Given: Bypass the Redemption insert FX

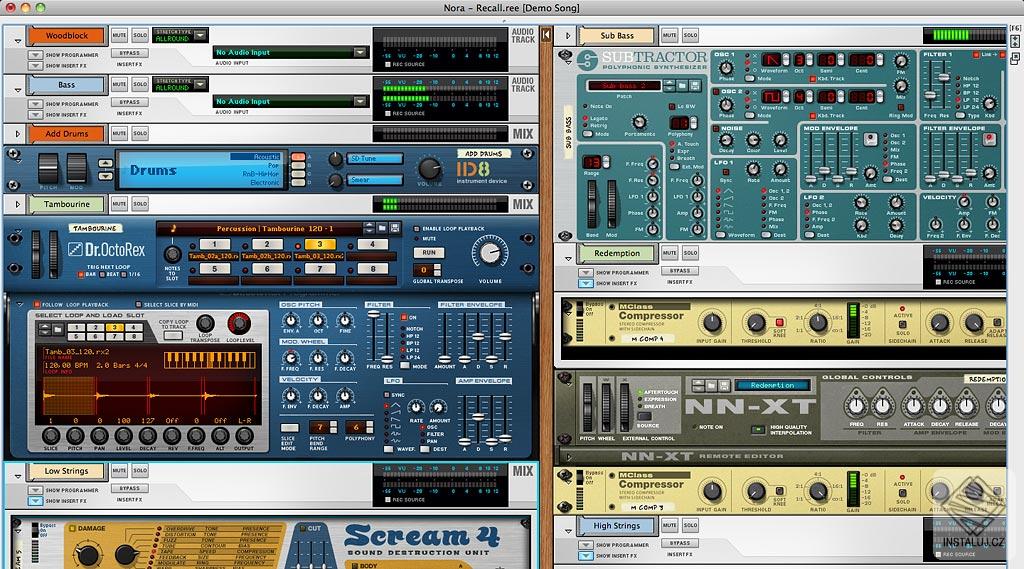Looking at the screenshot, I should point(679,270).
